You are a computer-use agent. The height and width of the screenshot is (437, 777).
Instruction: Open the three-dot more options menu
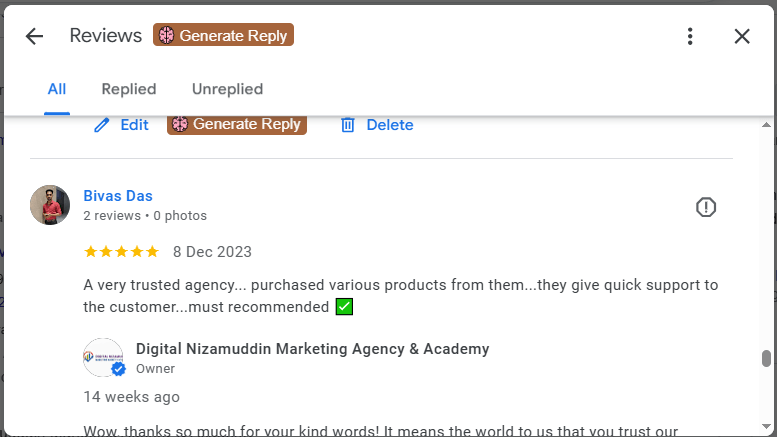coord(690,37)
